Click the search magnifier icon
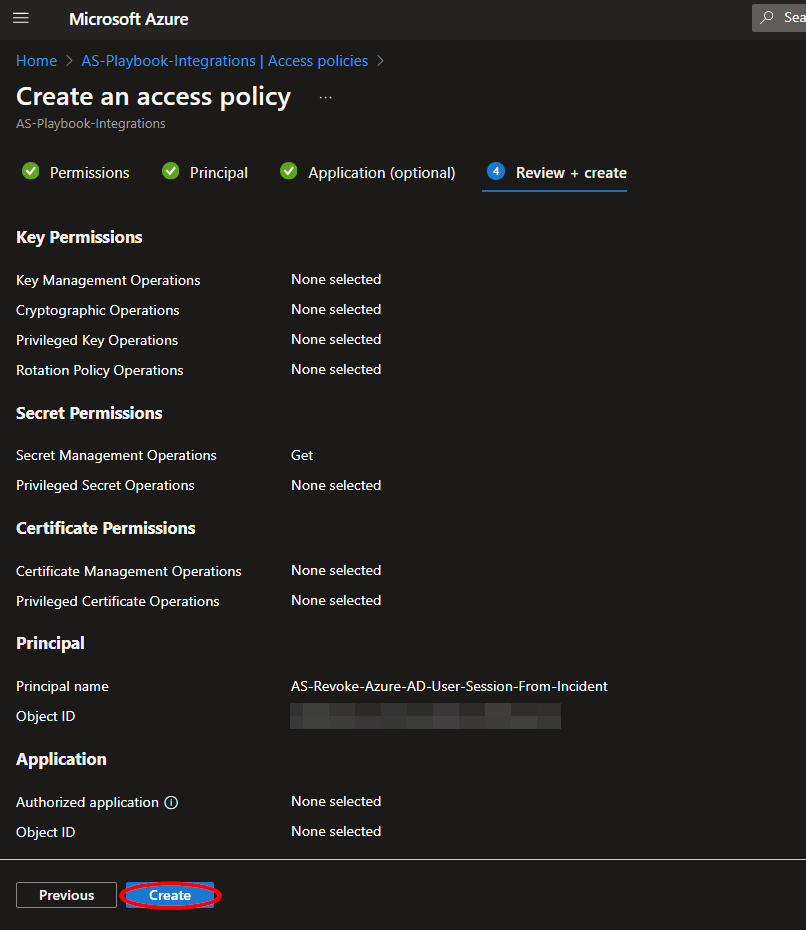This screenshot has width=806, height=930. [x=767, y=17]
